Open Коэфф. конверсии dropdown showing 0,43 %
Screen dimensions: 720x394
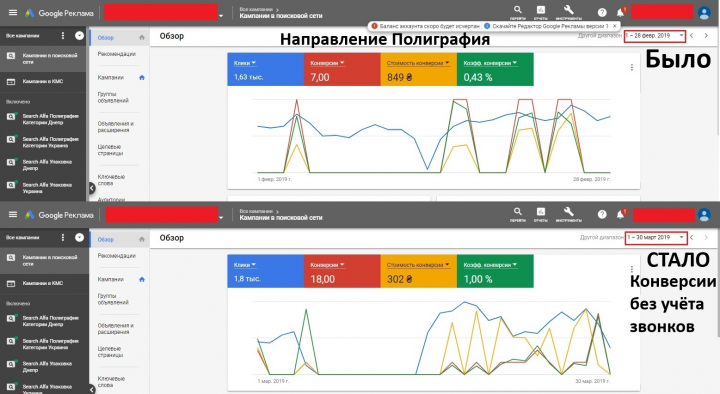pyautogui.click(x=490, y=63)
